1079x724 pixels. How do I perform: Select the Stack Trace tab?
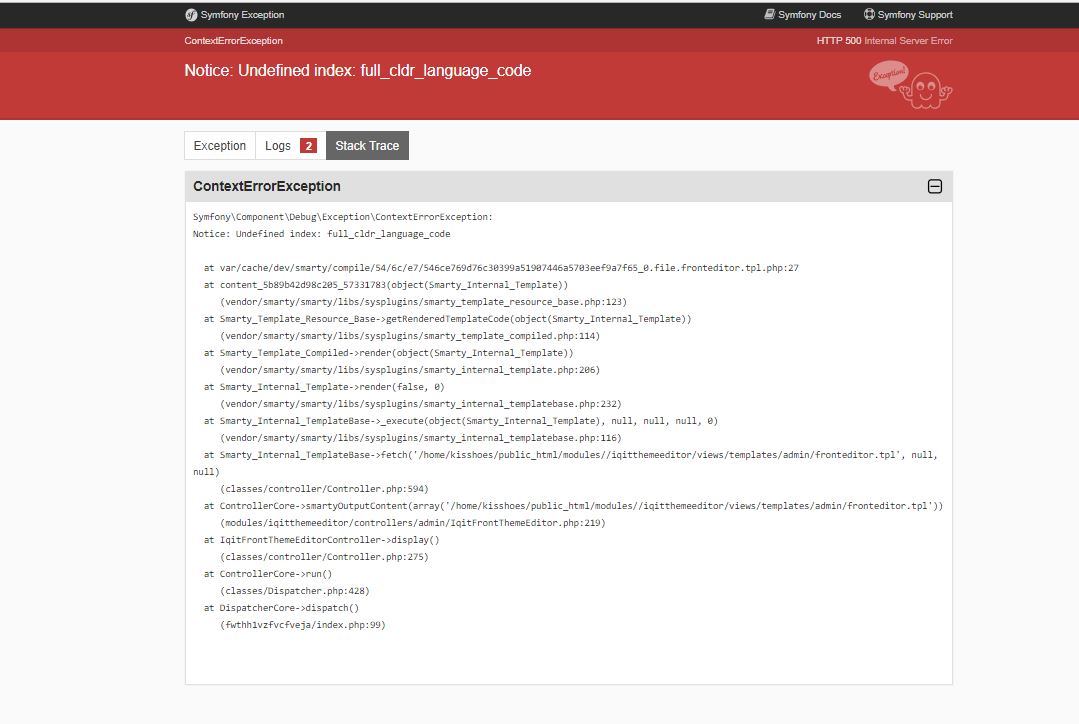pos(367,145)
